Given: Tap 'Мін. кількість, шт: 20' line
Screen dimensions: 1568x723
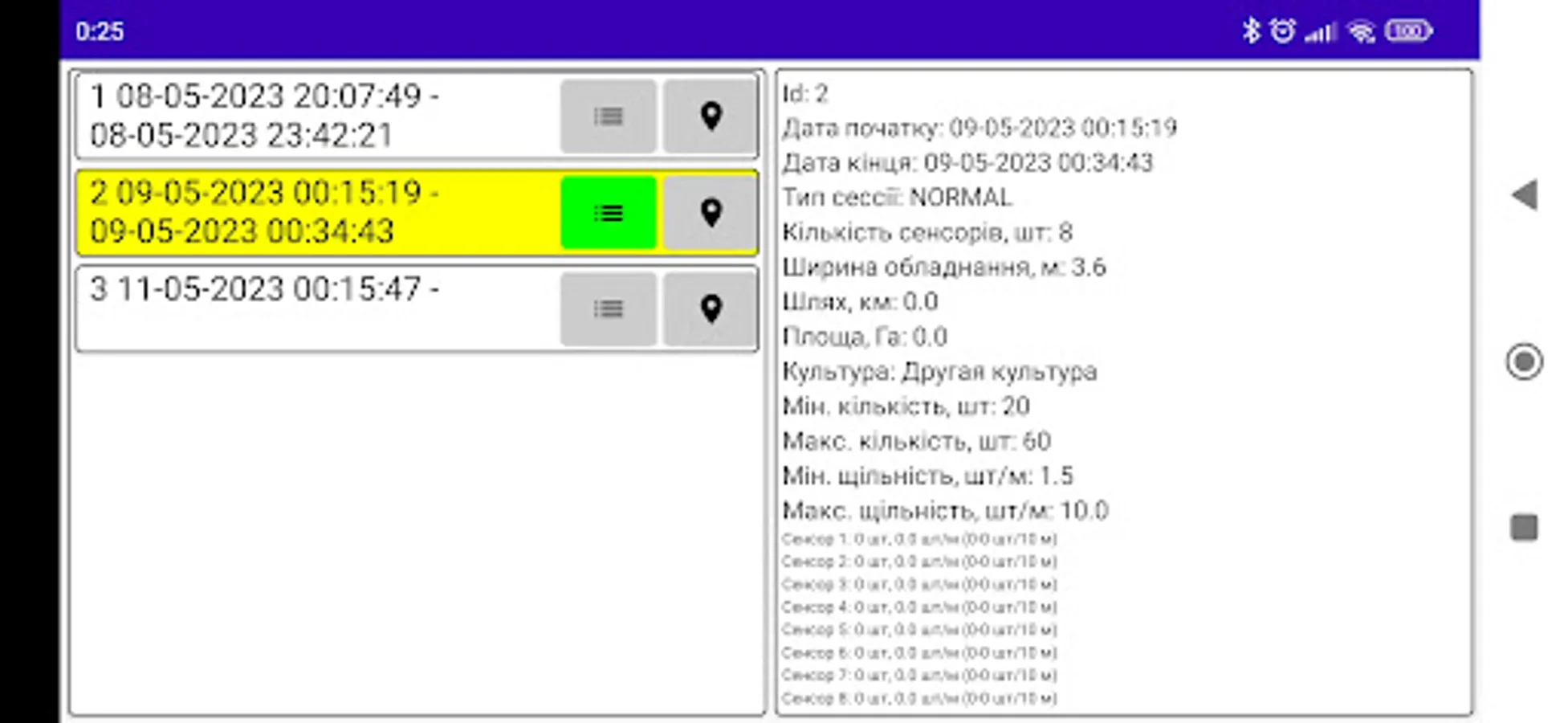Looking at the screenshot, I should click(x=906, y=406).
